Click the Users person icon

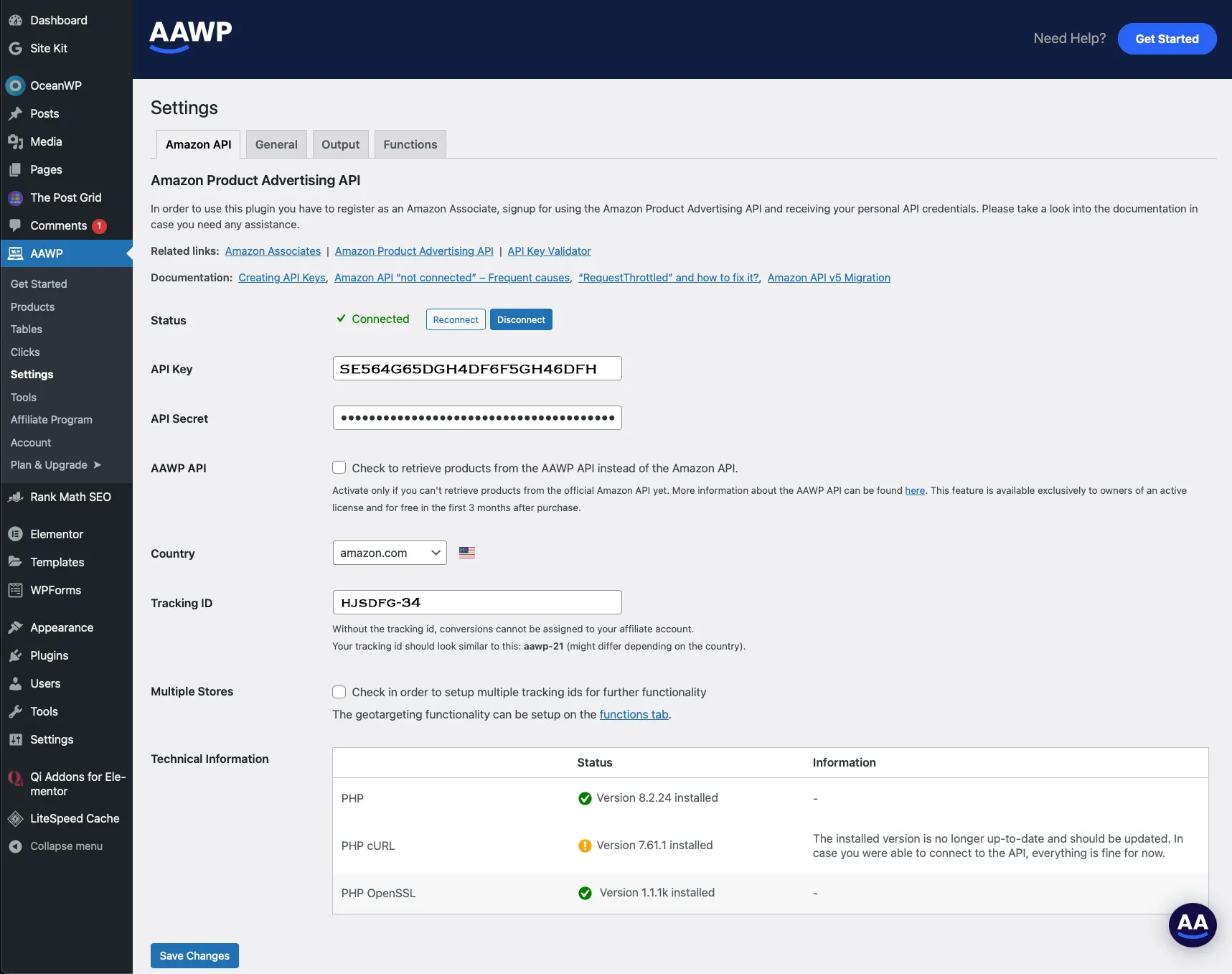click(15, 683)
